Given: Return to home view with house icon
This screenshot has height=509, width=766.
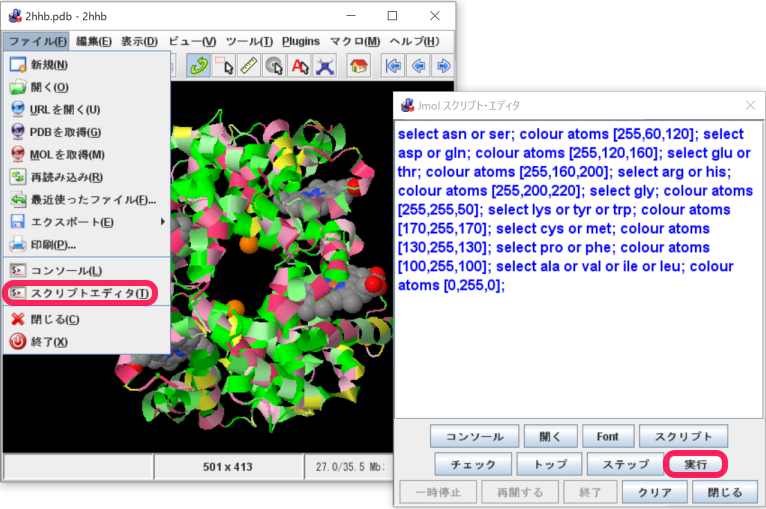Looking at the screenshot, I should pos(359,65).
